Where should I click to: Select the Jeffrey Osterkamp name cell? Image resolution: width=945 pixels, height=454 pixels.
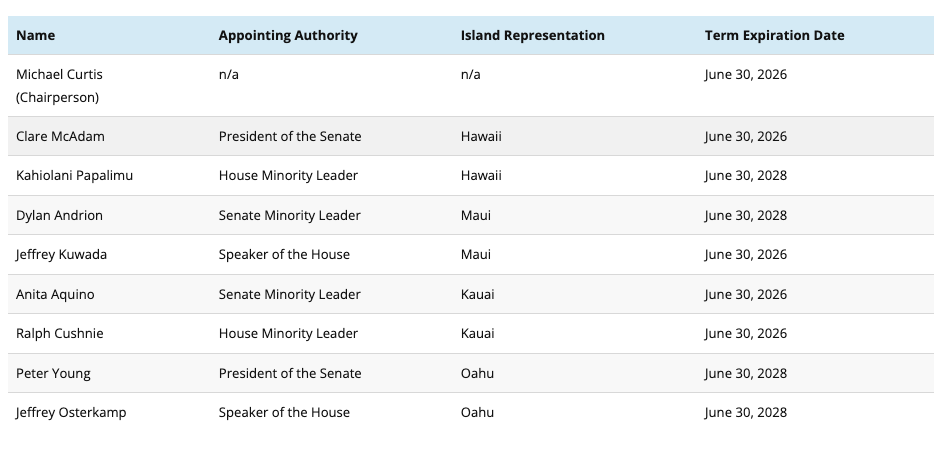[x=71, y=412]
